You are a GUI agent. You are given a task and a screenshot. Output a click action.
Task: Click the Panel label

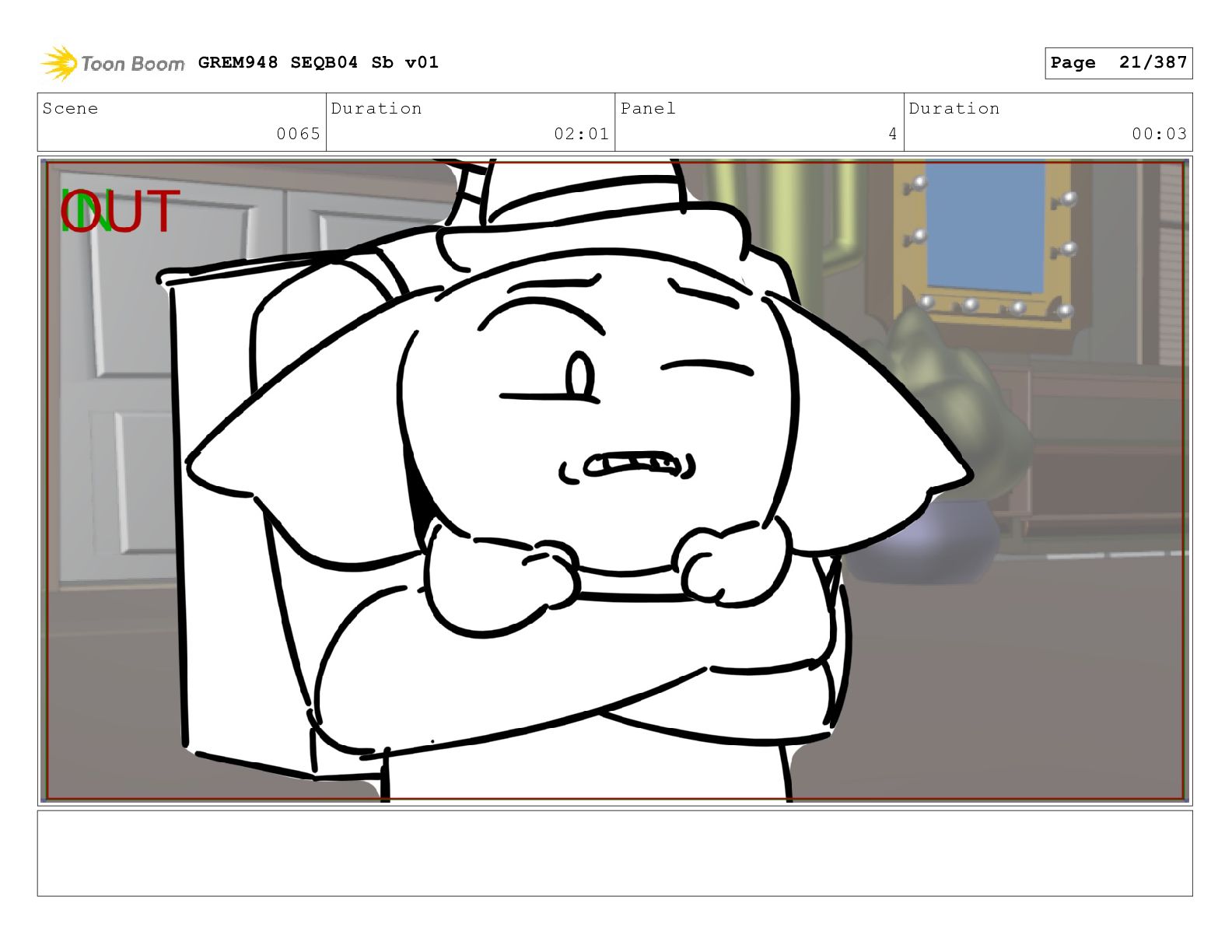648,108
